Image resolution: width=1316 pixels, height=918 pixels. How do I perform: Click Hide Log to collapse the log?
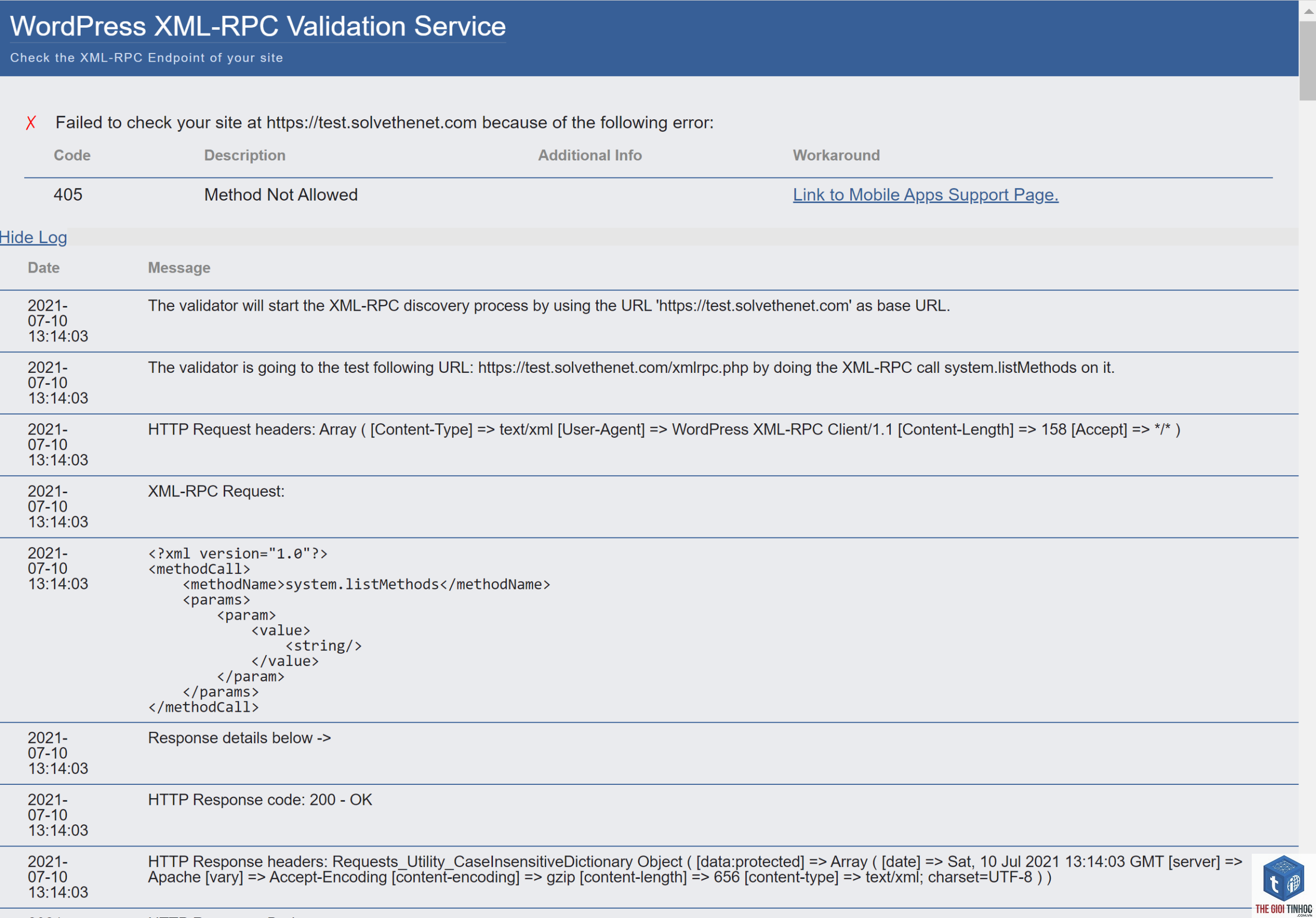tap(33, 238)
